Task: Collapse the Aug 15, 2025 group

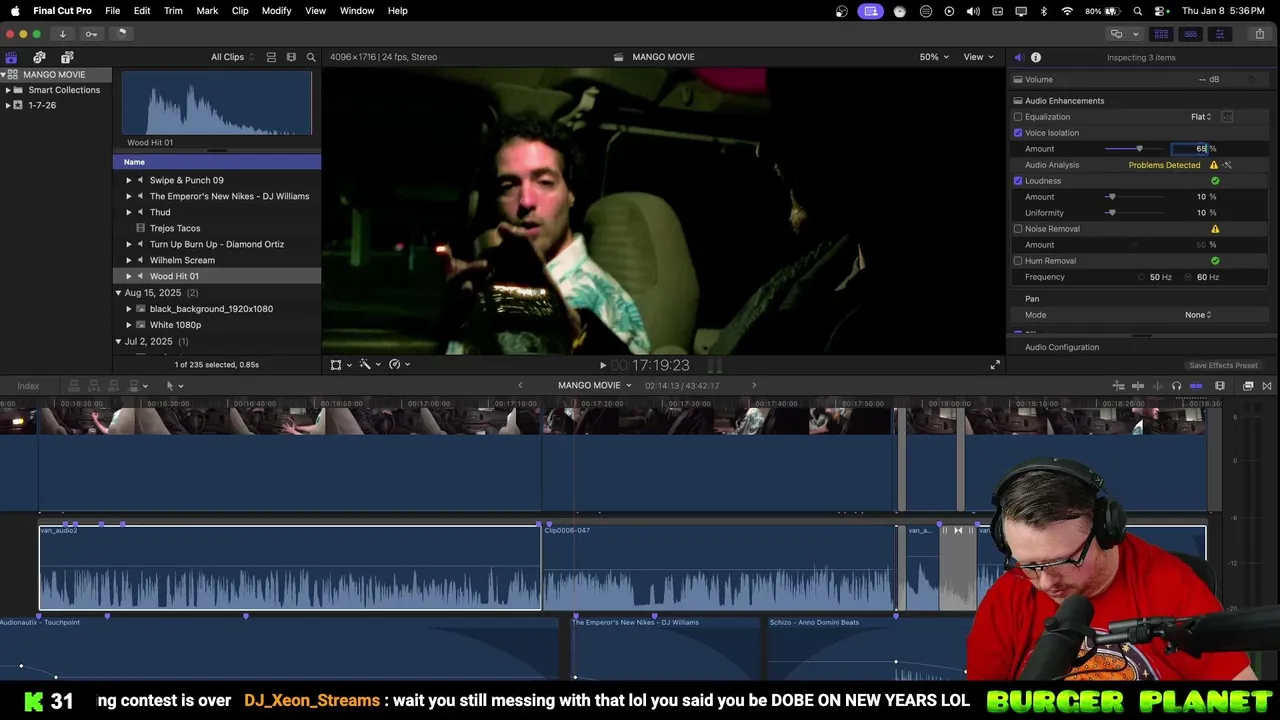Action: click(x=118, y=293)
